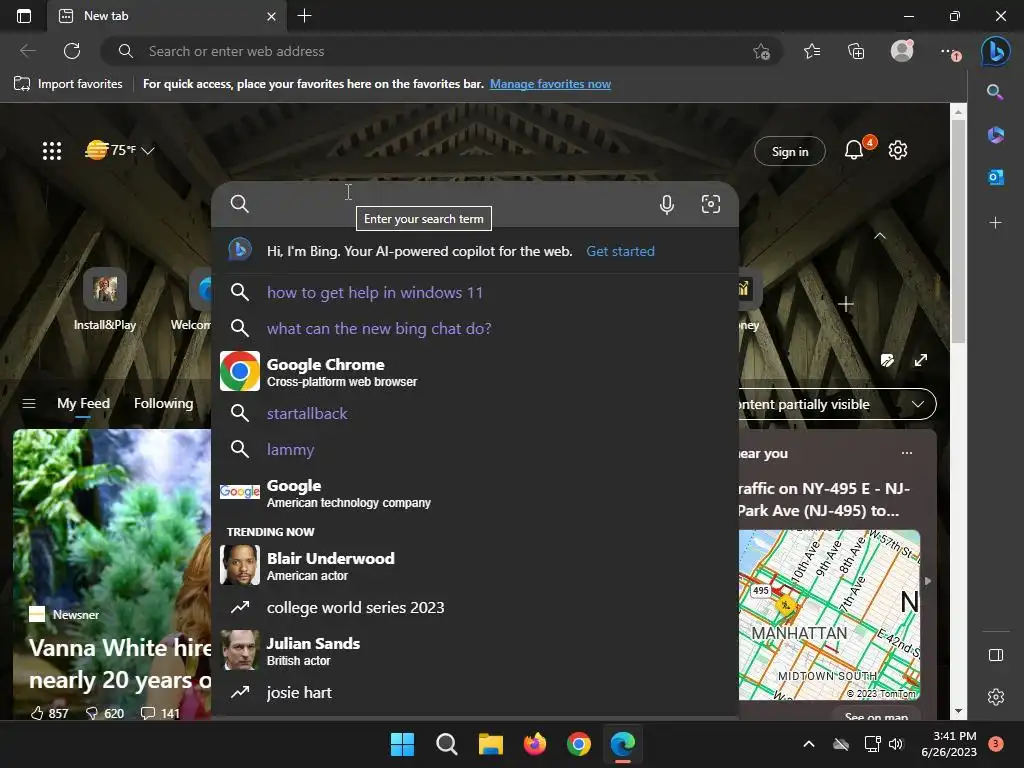Open comments on the Vanna White article
The height and width of the screenshot is (768, 1024).
pos(161,713)
